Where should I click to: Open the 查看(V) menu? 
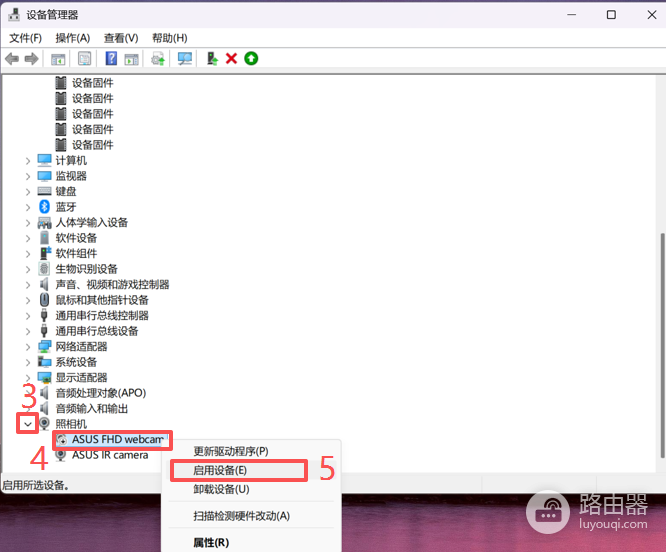click(x=121, y=38)
